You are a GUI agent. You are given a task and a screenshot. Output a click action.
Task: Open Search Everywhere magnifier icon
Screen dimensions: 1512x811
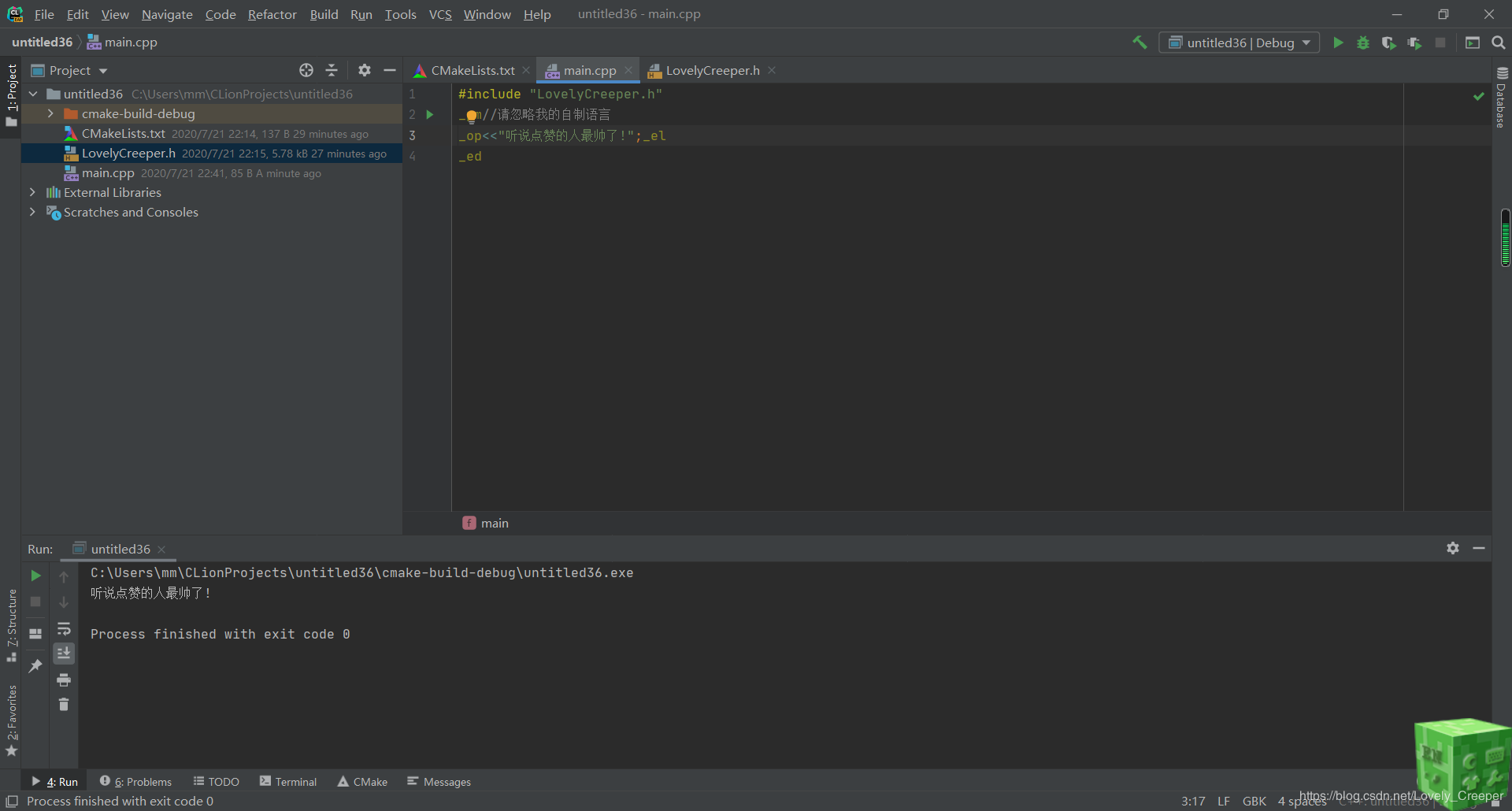coord(1499,43)
